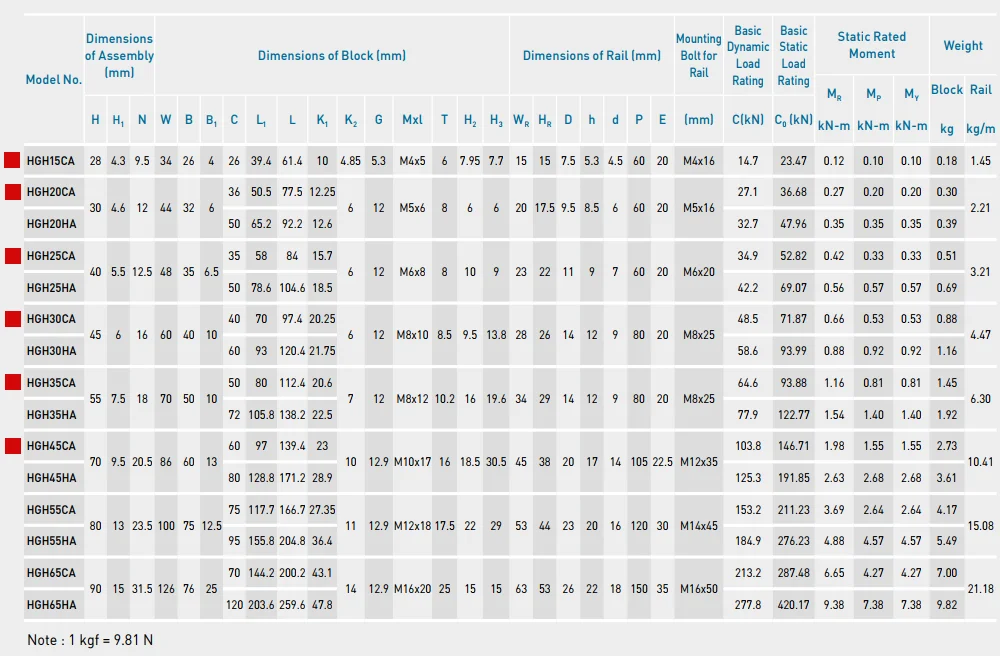The width and height of the screenshot is (1000, 656).
Task: Select the rail weight value '2.21'
Action: (980, 208)
